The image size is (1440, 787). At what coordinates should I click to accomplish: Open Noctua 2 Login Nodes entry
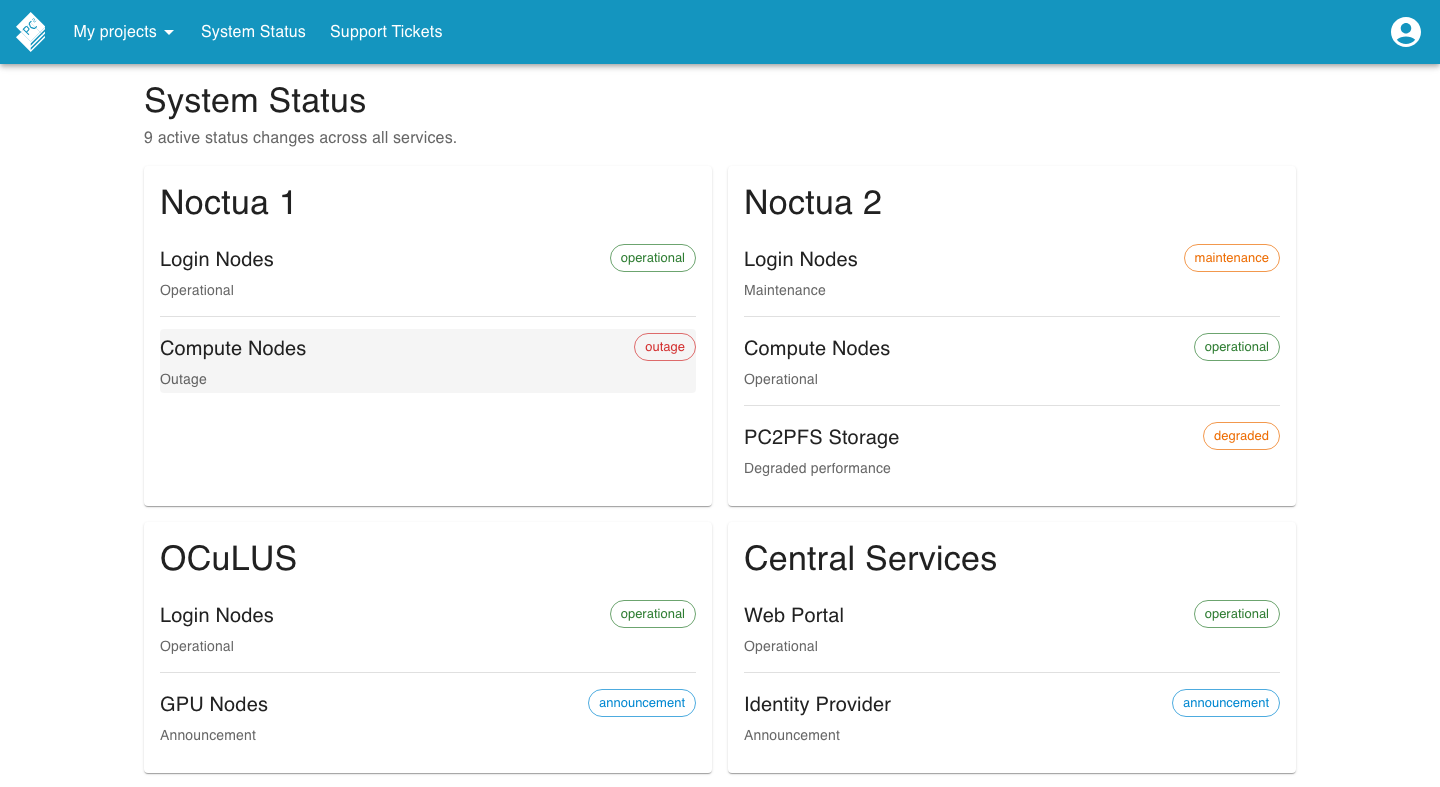pyautogui.click(x=1012, y=273)
